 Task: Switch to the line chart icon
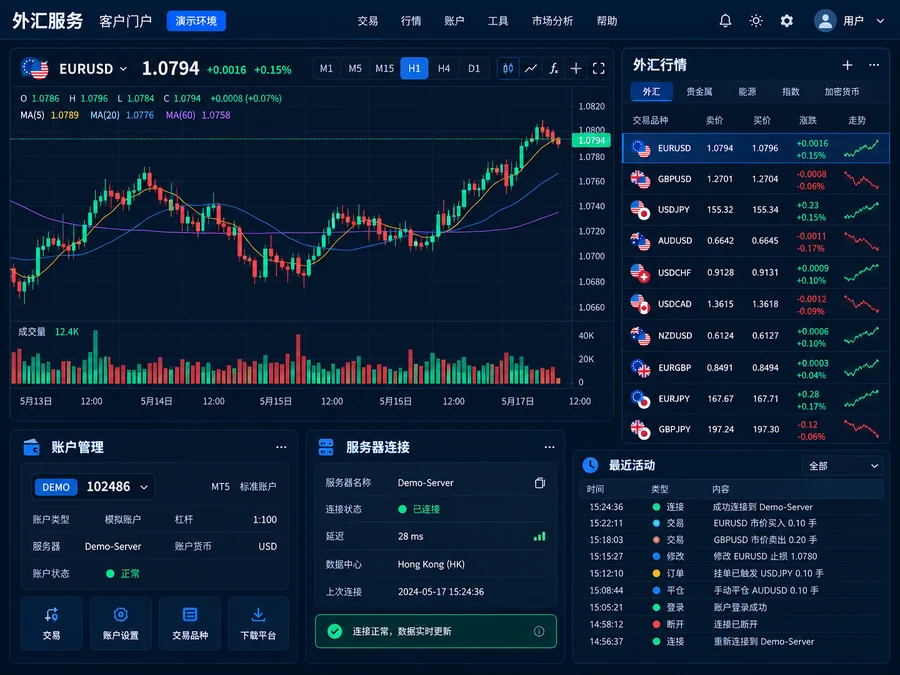(531, 68)
